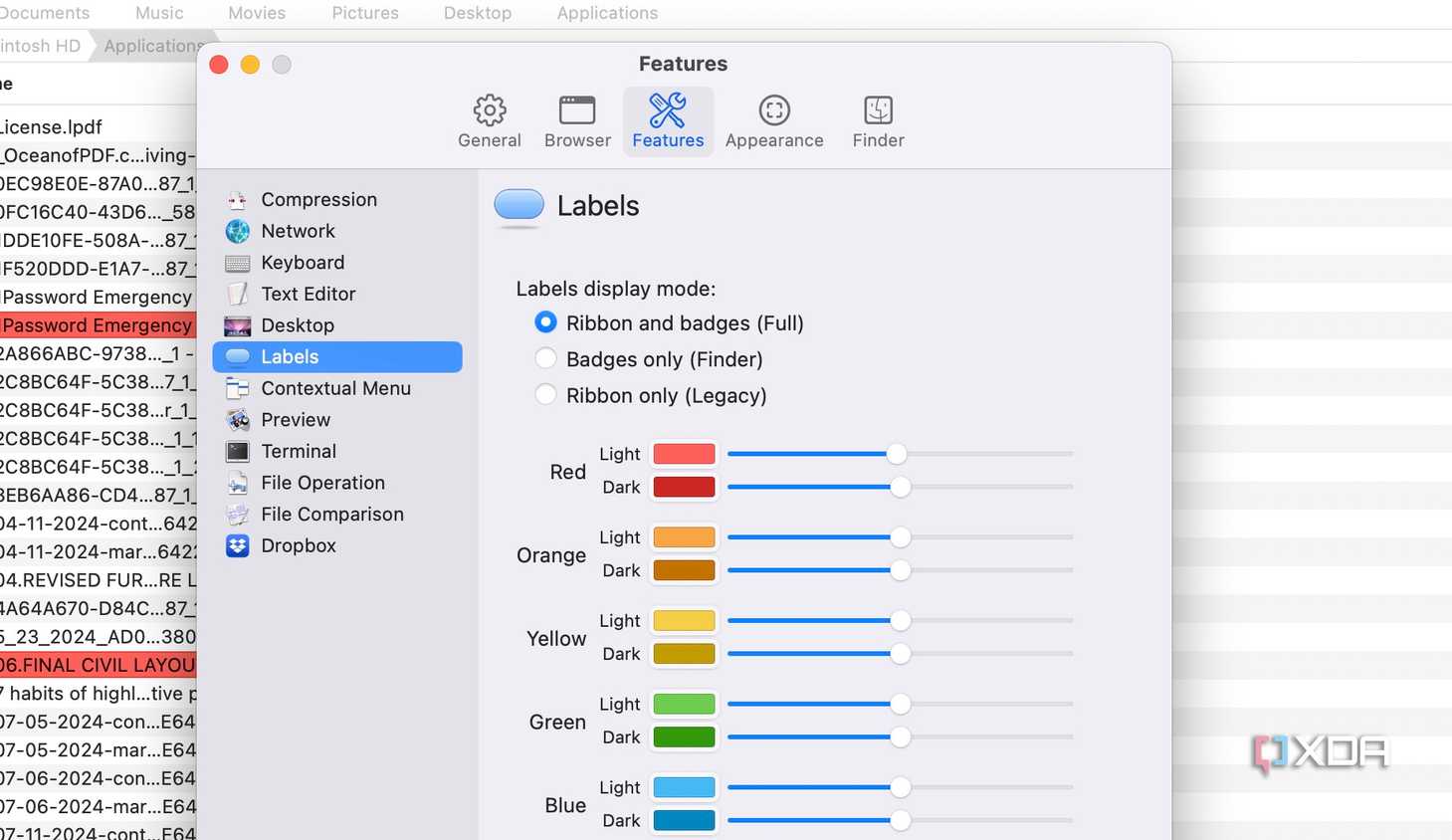Choose File Operation in the sidebar

click(337, 483)
